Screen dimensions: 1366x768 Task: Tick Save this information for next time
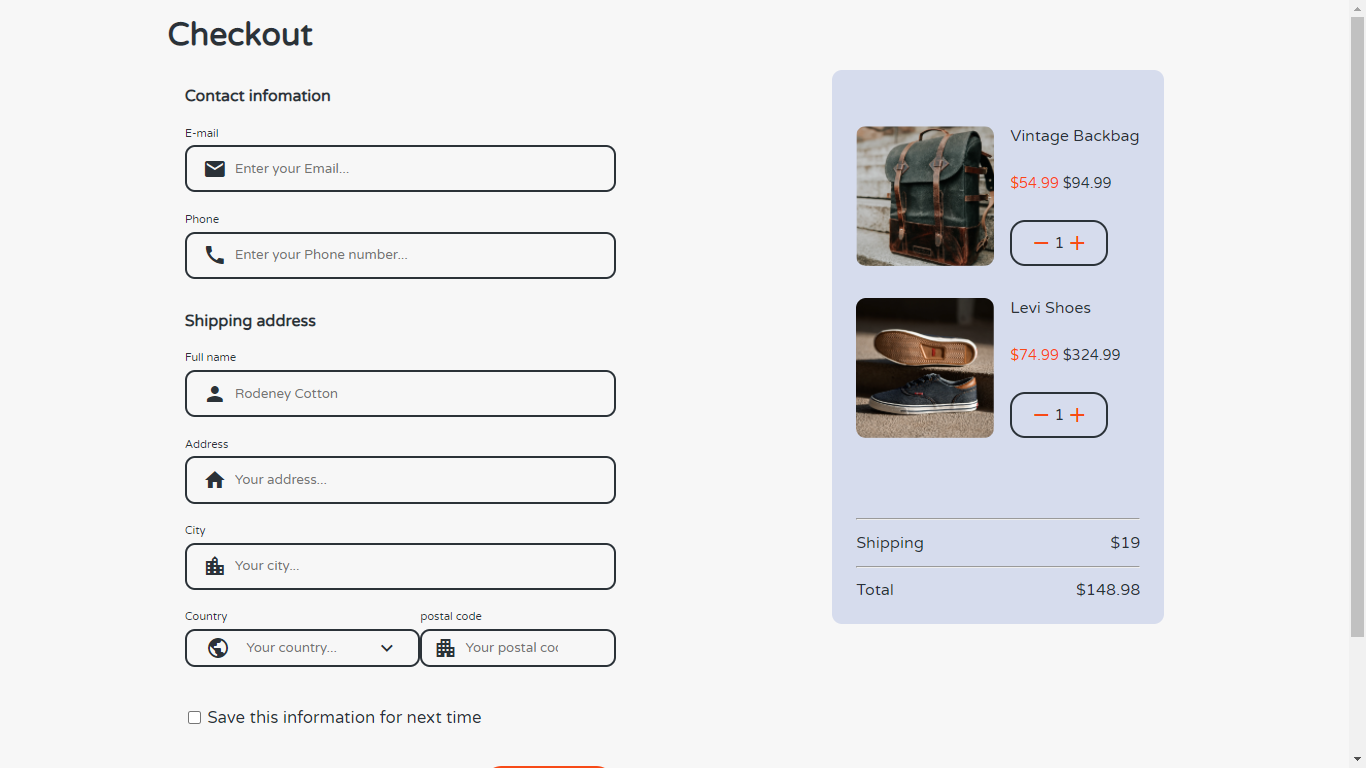[194, 717]
